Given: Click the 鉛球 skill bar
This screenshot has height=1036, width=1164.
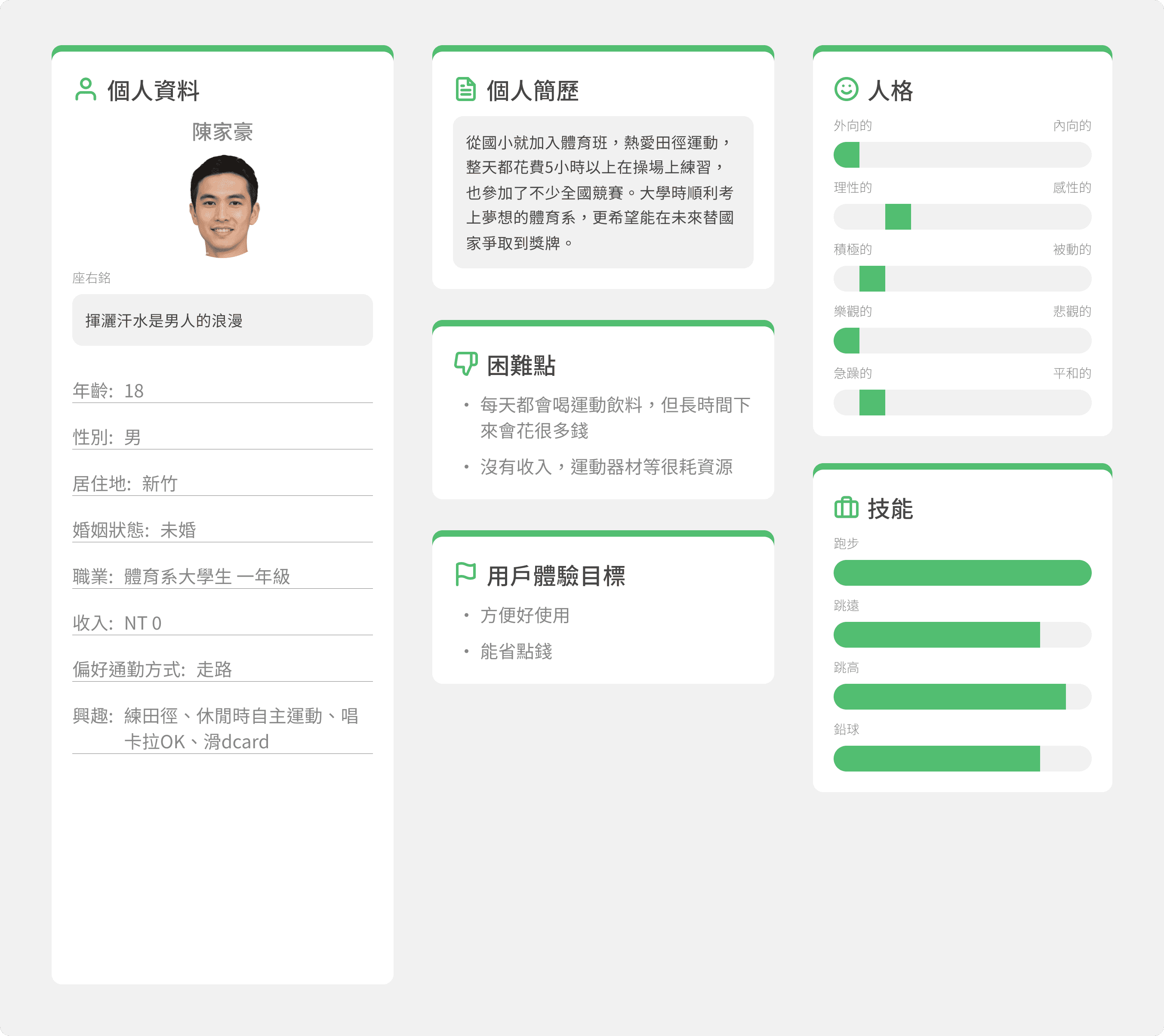Looking at the screenshot, I should 962,759.
